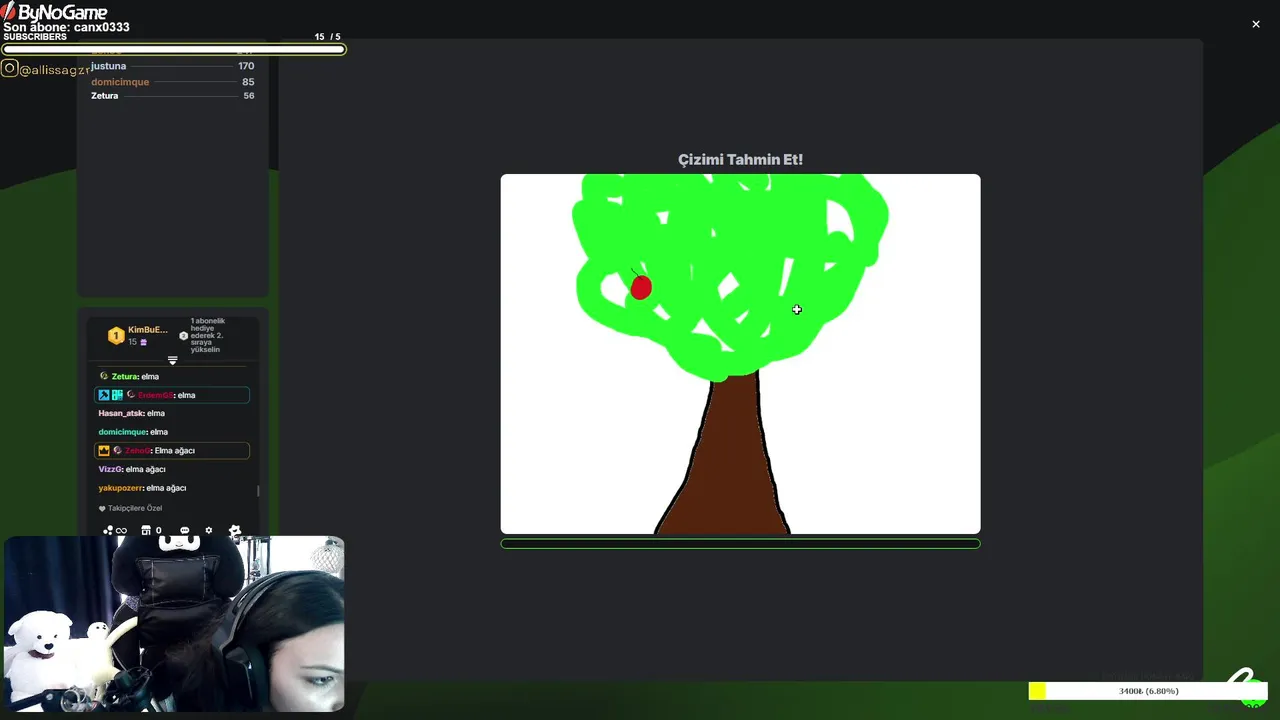Click the chat panel scrollbar
This screenshot has height=720, width=1280.
pos(259,490)
